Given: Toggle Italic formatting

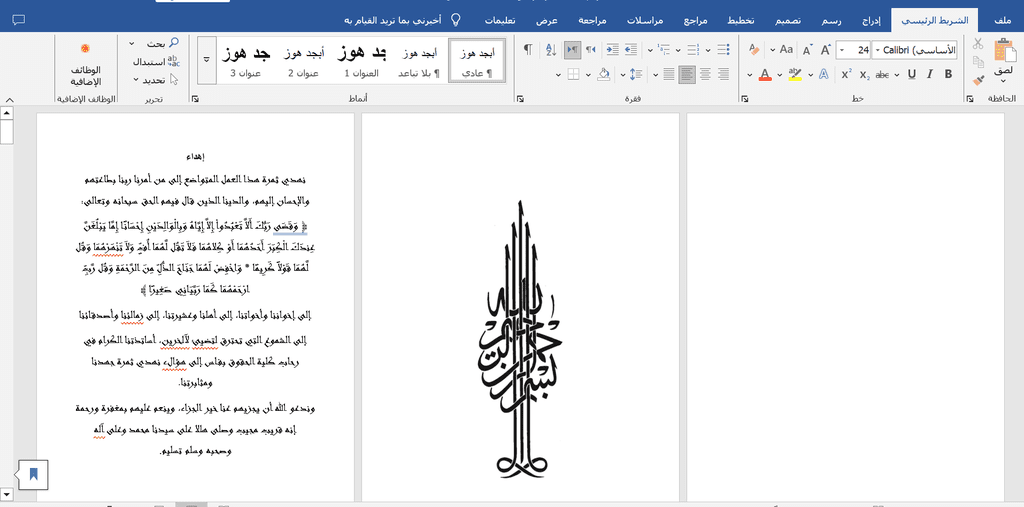Looking at the screenshot, I should [929, 74].
